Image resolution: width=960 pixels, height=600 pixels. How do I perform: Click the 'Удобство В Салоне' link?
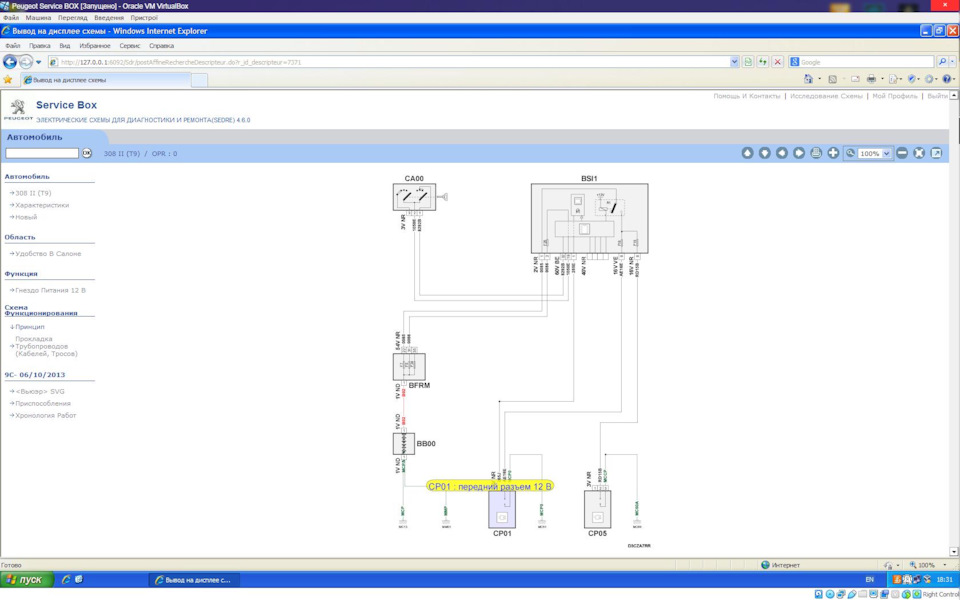[48, 253]
